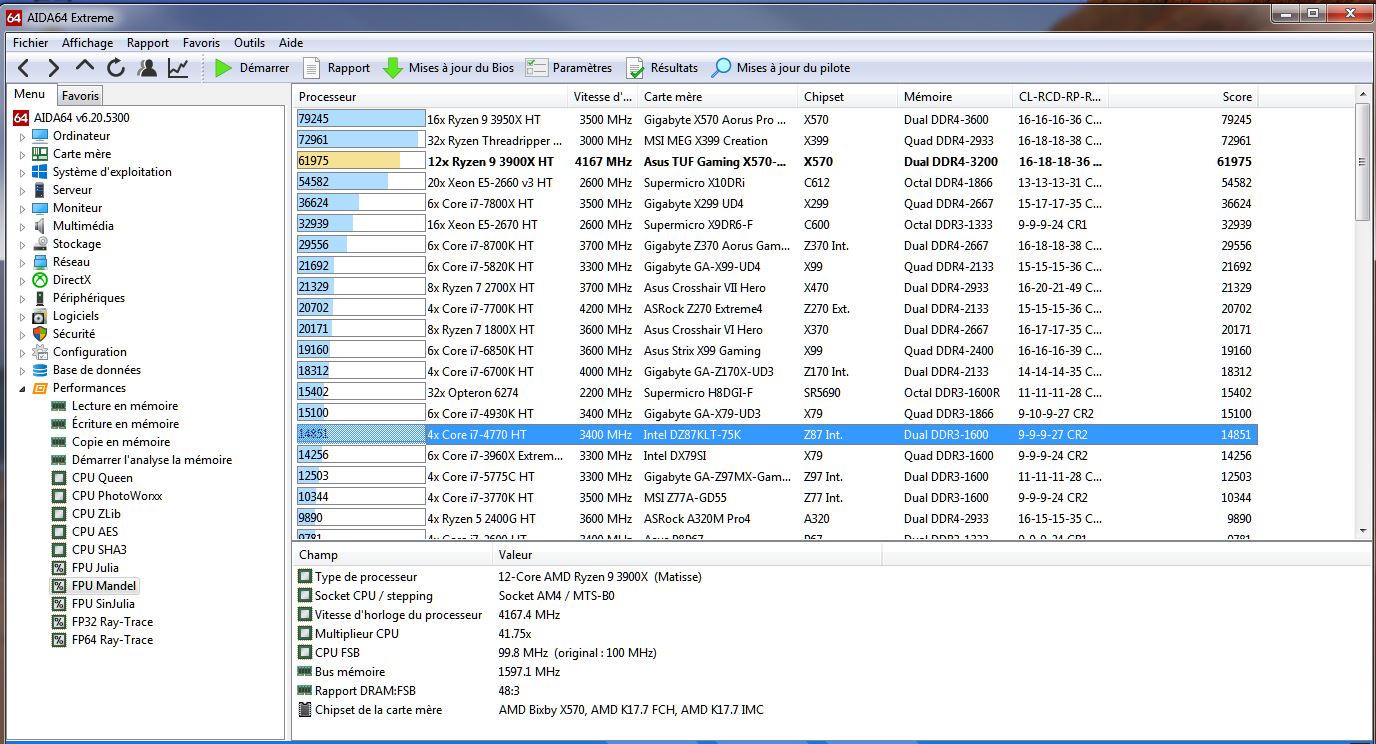
Task: Open the Outils menu
Action: pos(250,43)
